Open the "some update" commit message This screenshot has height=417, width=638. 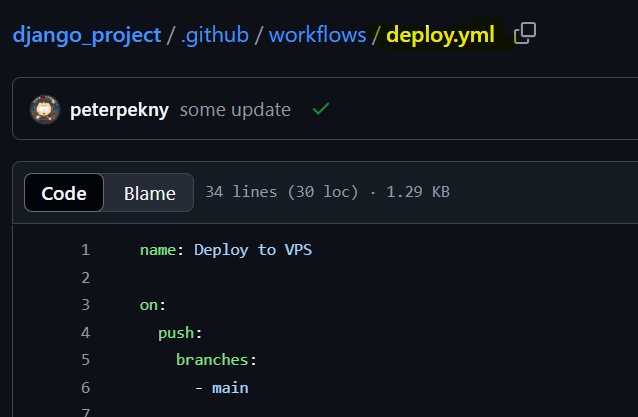[235, 109]
